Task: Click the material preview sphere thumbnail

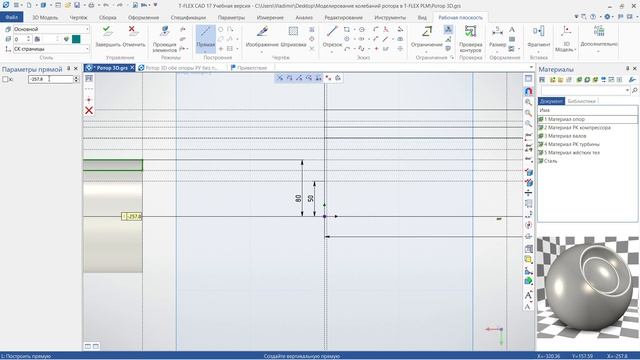Action: [x=588, y=287]
